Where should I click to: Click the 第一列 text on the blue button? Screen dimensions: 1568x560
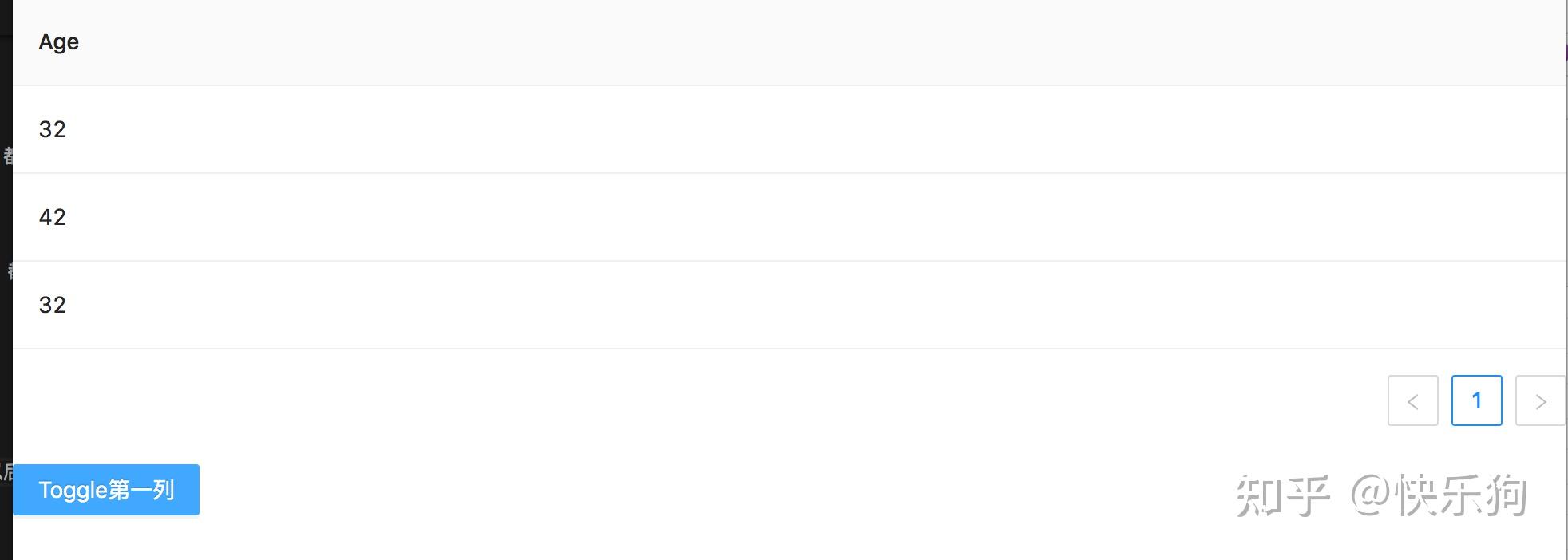pyautogui.click(x=141, y=490)
